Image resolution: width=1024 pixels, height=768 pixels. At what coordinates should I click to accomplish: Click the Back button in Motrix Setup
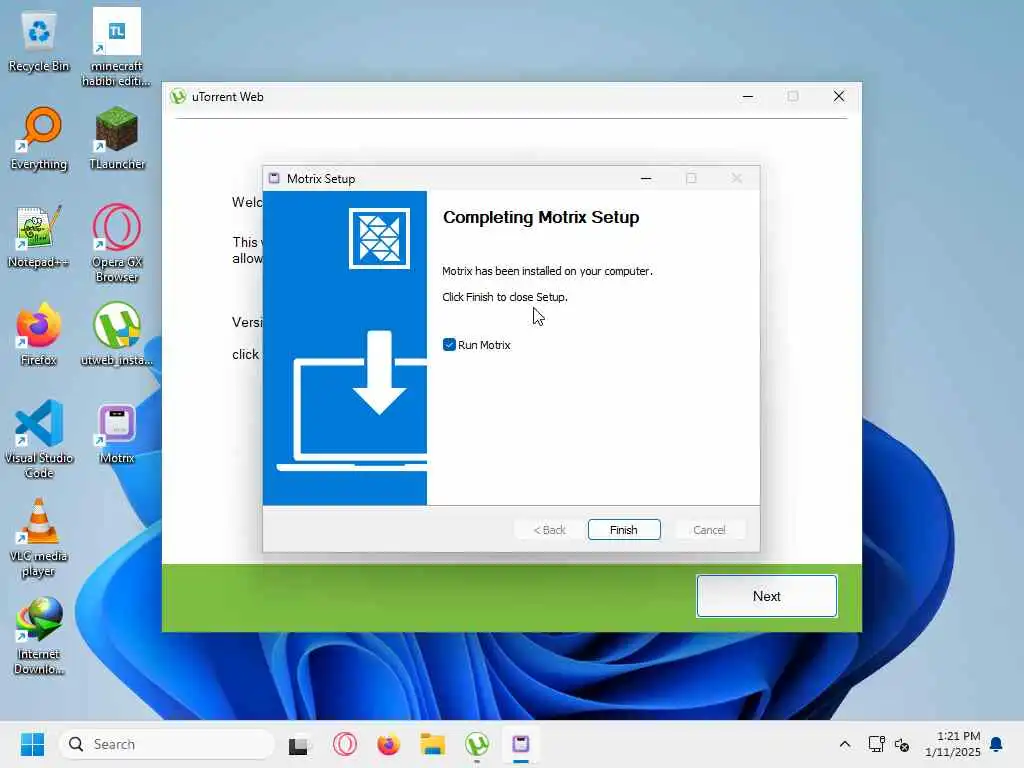[x=549, y=530]
